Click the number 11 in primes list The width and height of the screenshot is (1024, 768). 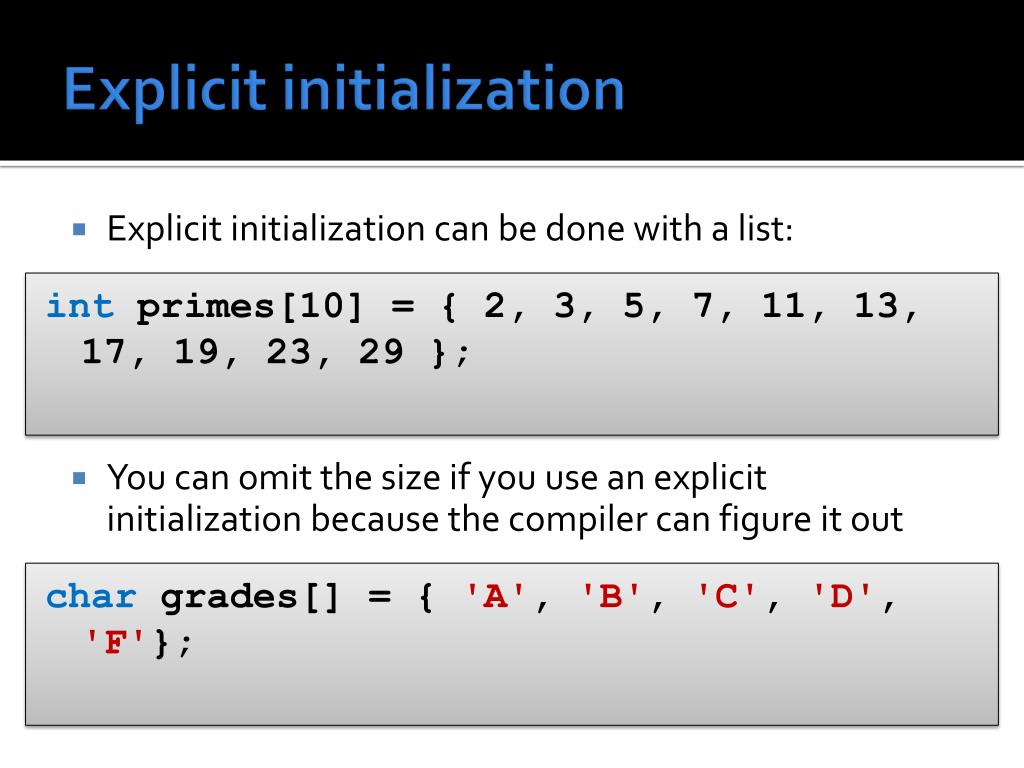(783, 306)
